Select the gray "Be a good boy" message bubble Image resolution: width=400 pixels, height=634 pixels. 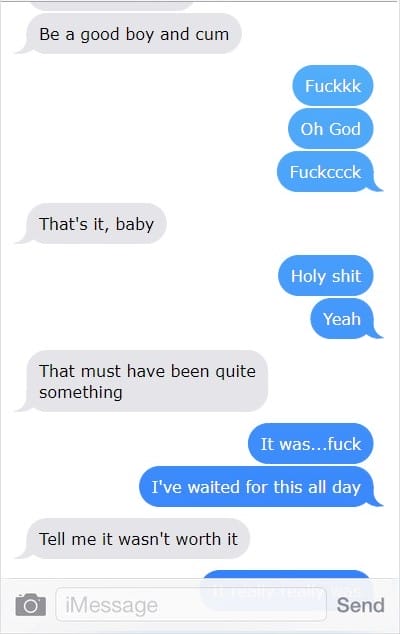click(129, 34)
